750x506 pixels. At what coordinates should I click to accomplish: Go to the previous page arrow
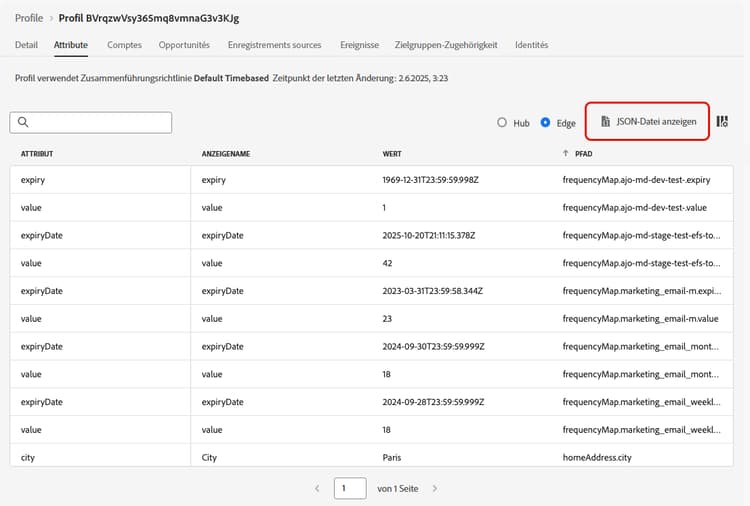click(x=317, y=488)
